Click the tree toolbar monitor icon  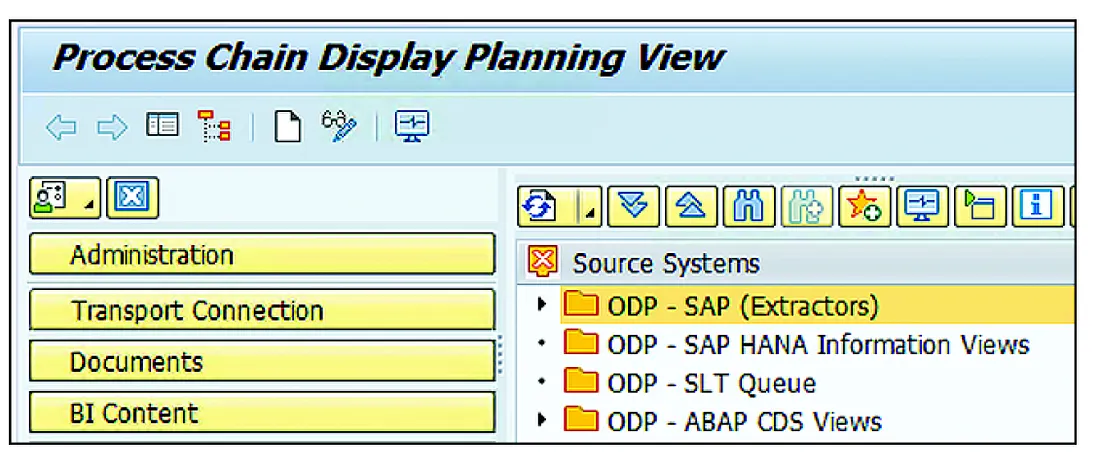tap(923, 207)
